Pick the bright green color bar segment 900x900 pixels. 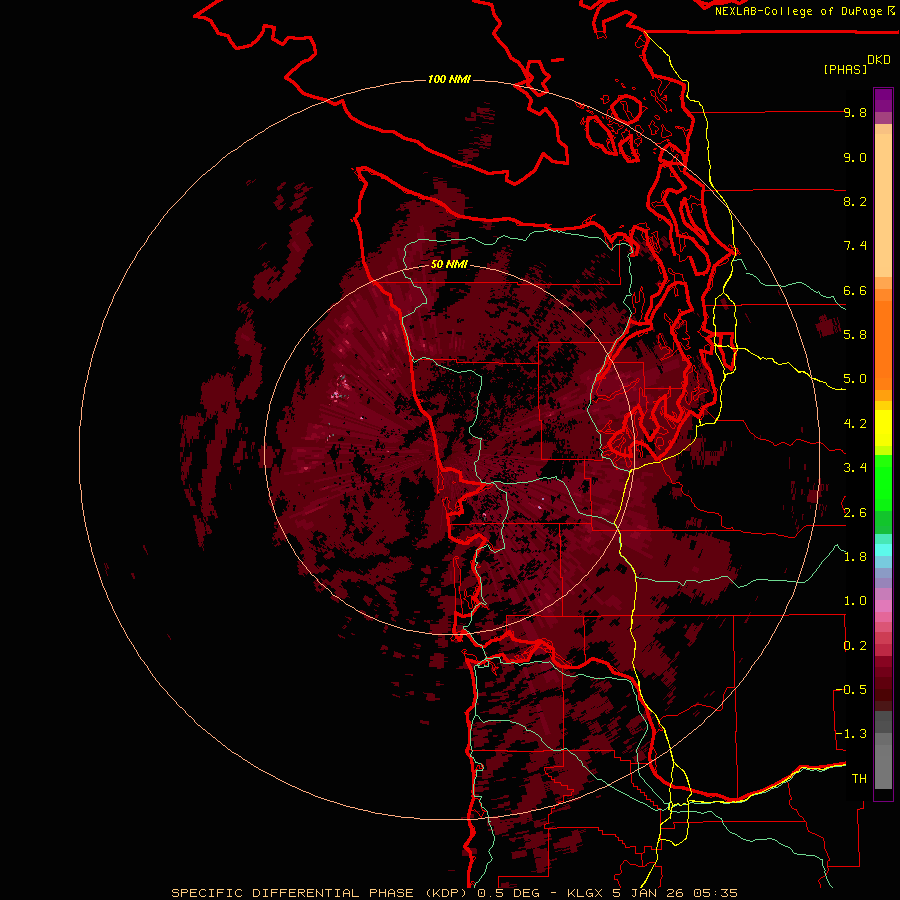tap(883, 484)
